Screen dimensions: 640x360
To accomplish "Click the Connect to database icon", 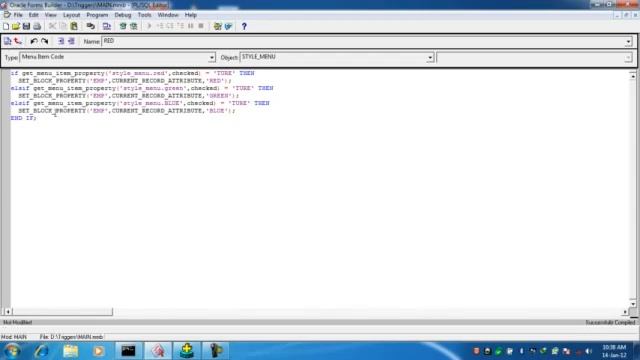I will (x=91, y=27).
